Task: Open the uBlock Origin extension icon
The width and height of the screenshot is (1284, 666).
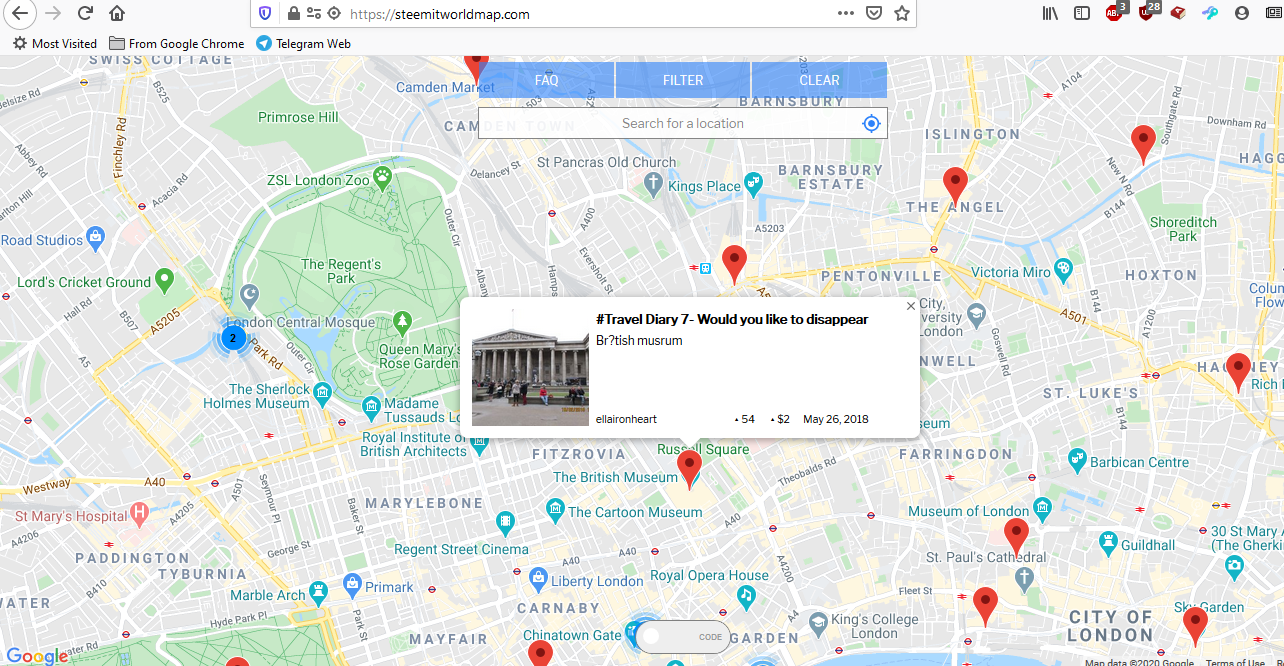Action: 1148,12
